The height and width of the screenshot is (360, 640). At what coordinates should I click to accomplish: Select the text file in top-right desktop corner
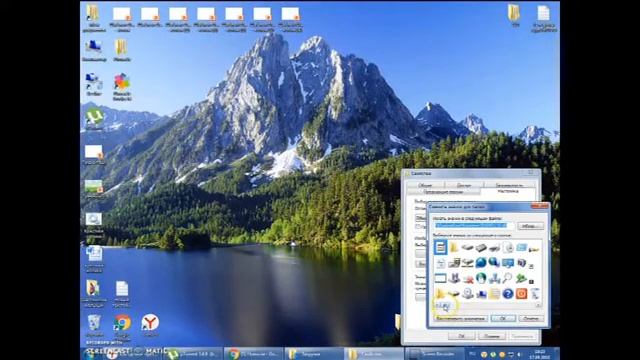(543, 18)
